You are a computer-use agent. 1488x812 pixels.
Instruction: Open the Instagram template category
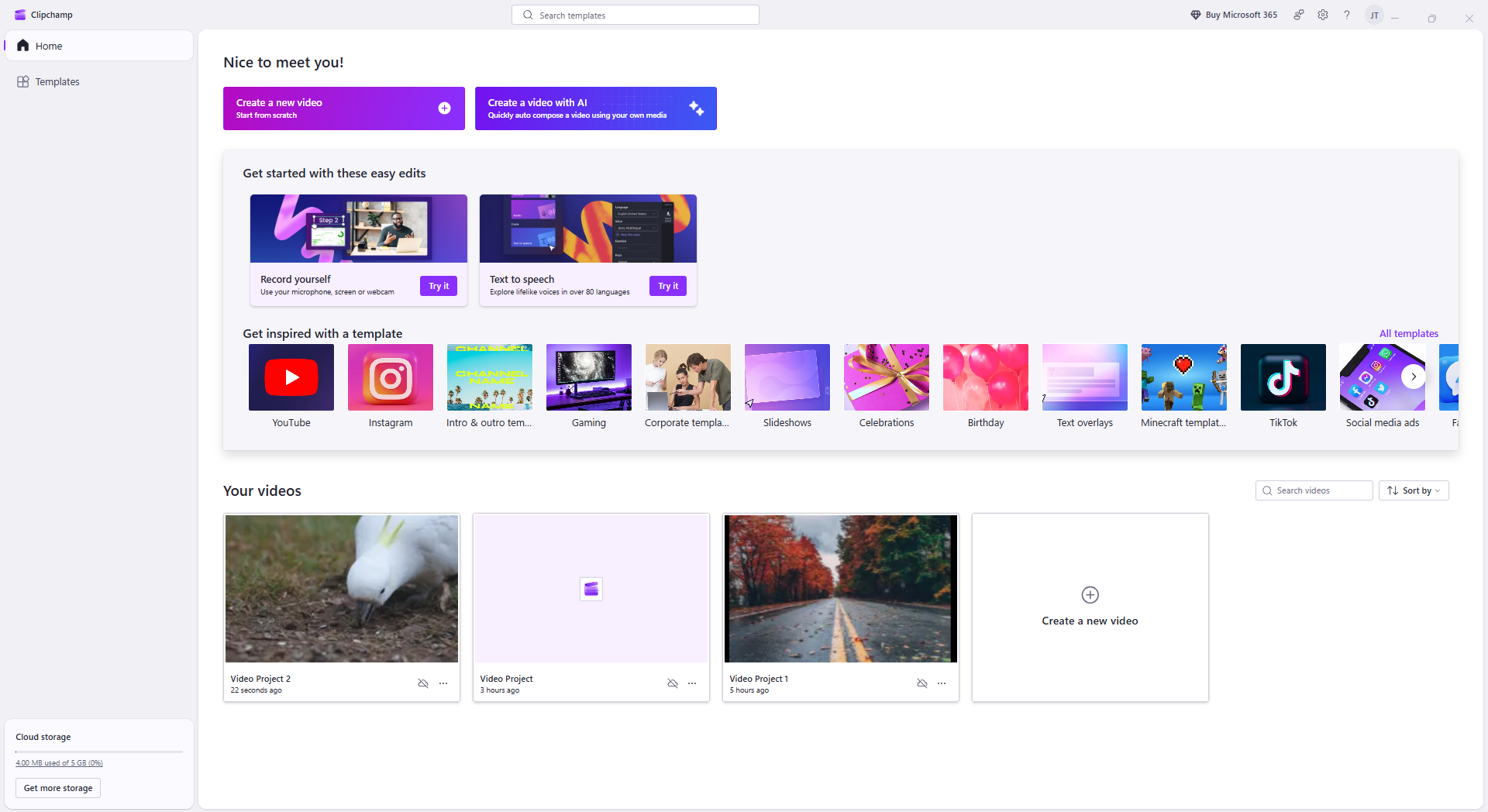pyautogui.click(x=390, y=378)
